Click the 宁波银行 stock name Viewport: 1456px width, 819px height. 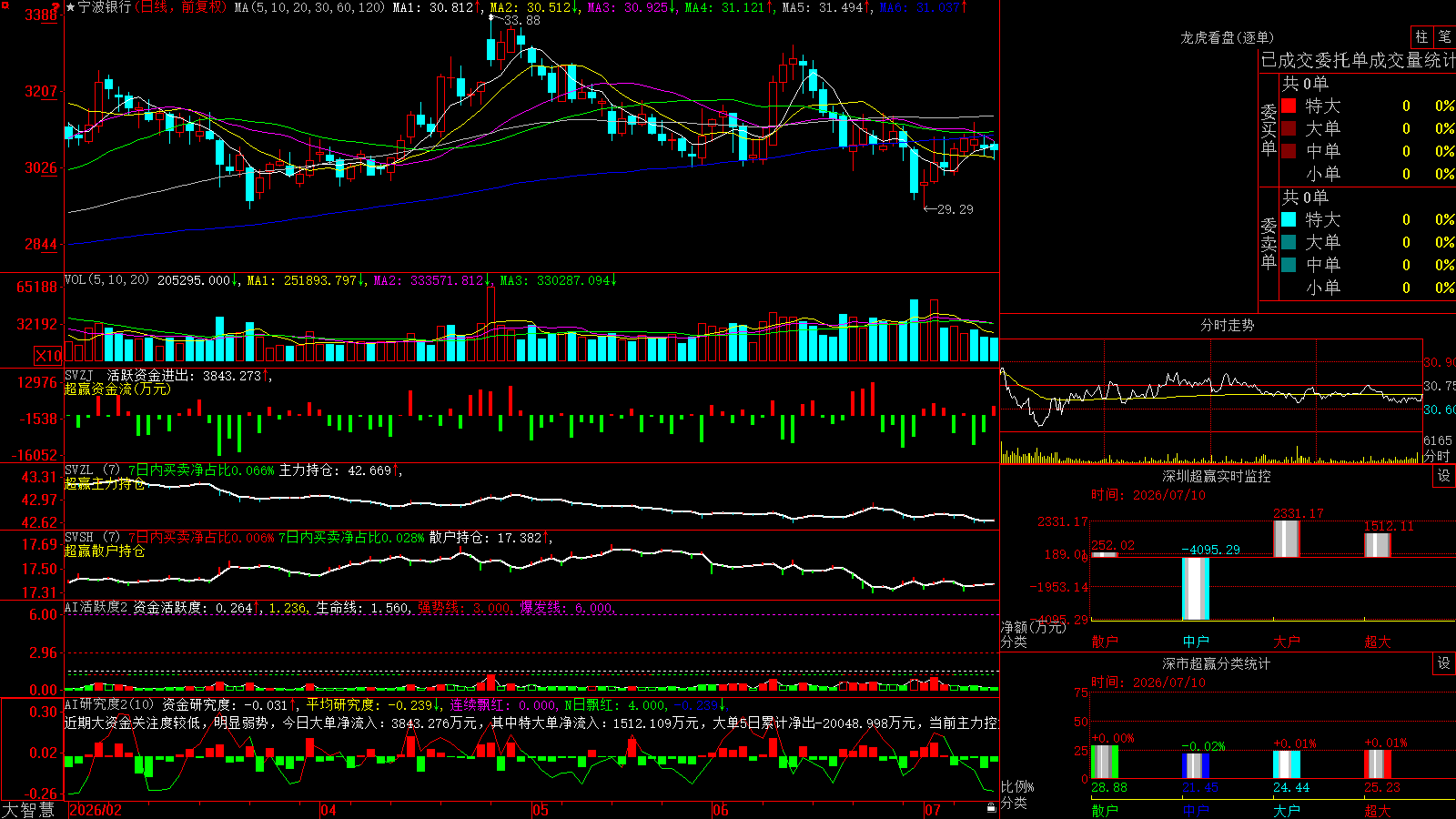pyautogui.click(x=105, y=7)
